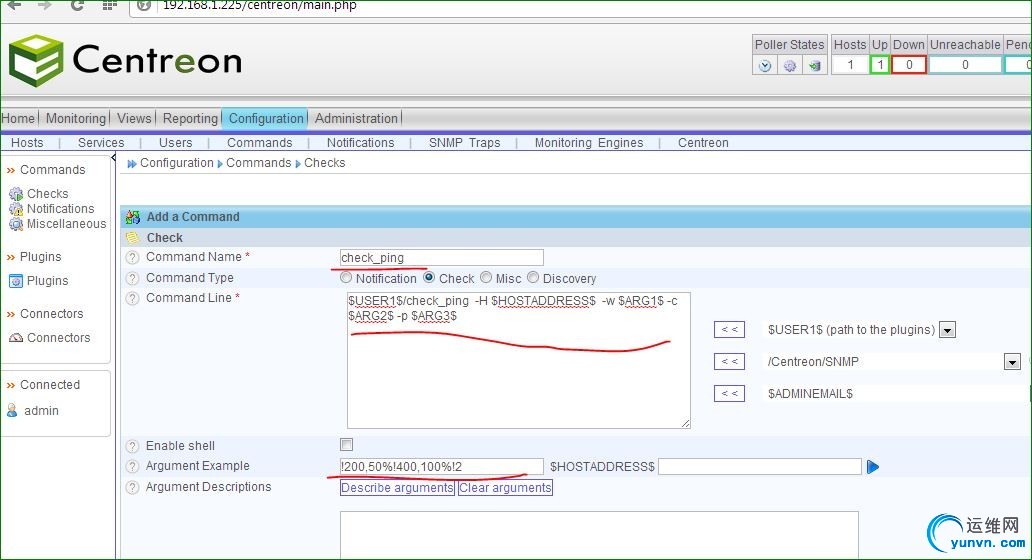Image resolution: width=1032 pixels, height=560 pixels.
Task: Click the browser reload icon
Action: pos(77,5)
